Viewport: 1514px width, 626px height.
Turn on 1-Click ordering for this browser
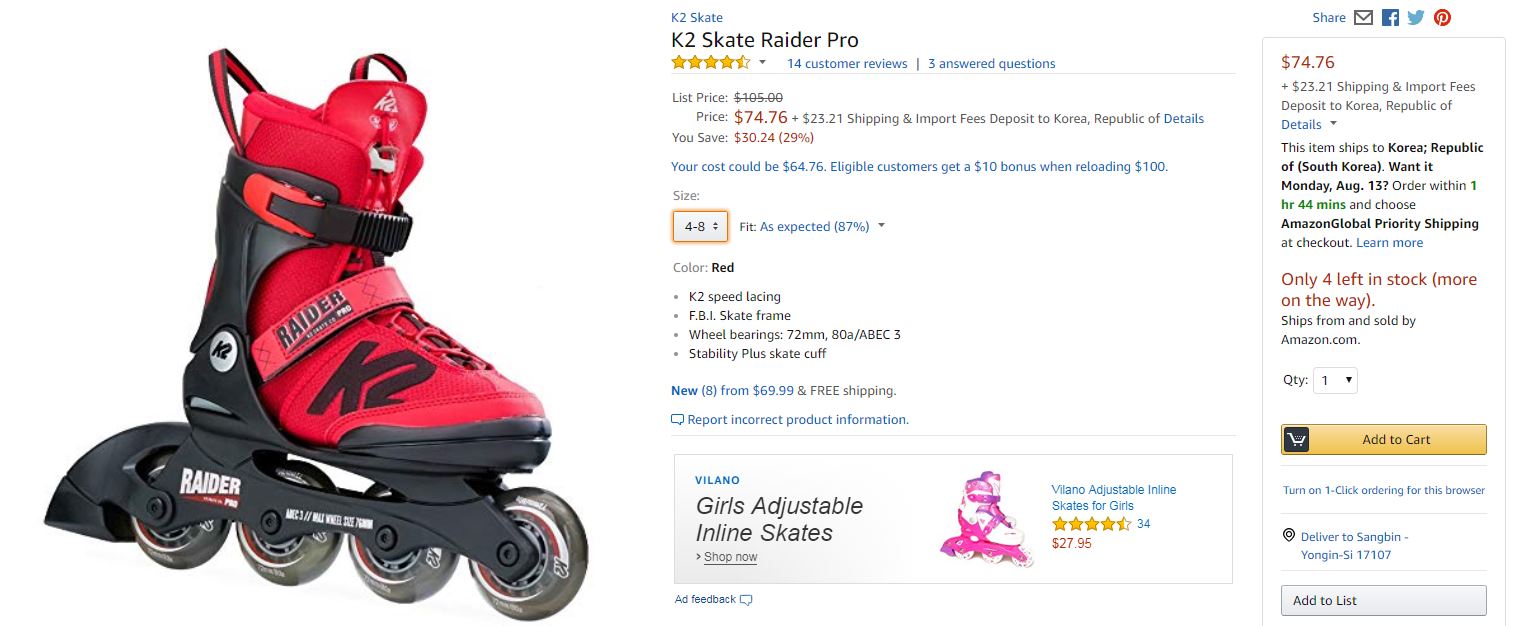[1383, 490]
